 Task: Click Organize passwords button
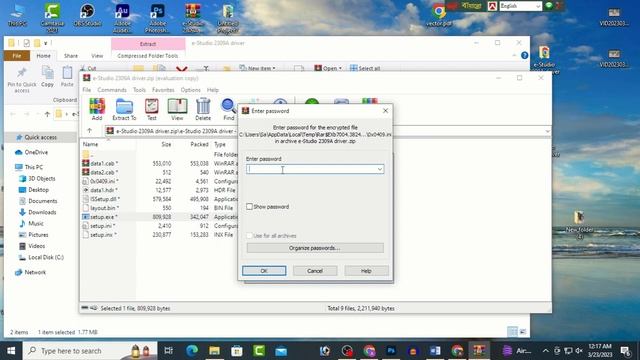click(315, 248)
